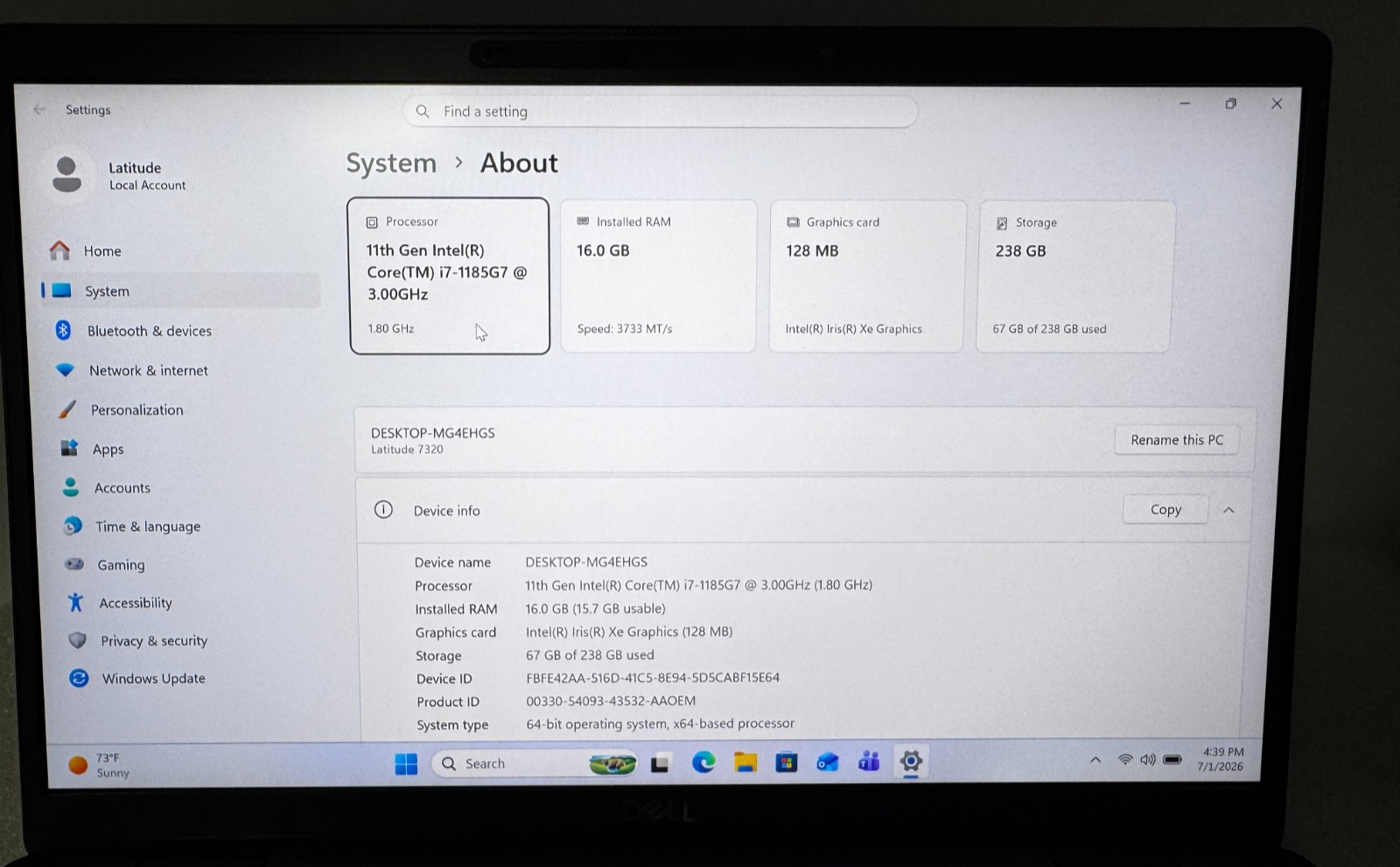Click the search magnifier icon in Settings
The height and width of the screenshot is (867, 1400).
(x=423, y=111)
